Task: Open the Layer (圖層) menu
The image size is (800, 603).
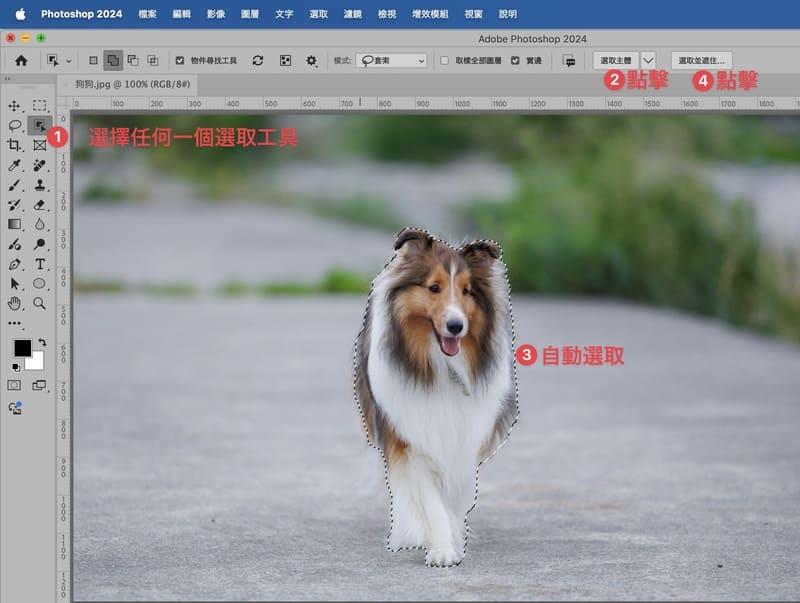Action: coord(249,14)
